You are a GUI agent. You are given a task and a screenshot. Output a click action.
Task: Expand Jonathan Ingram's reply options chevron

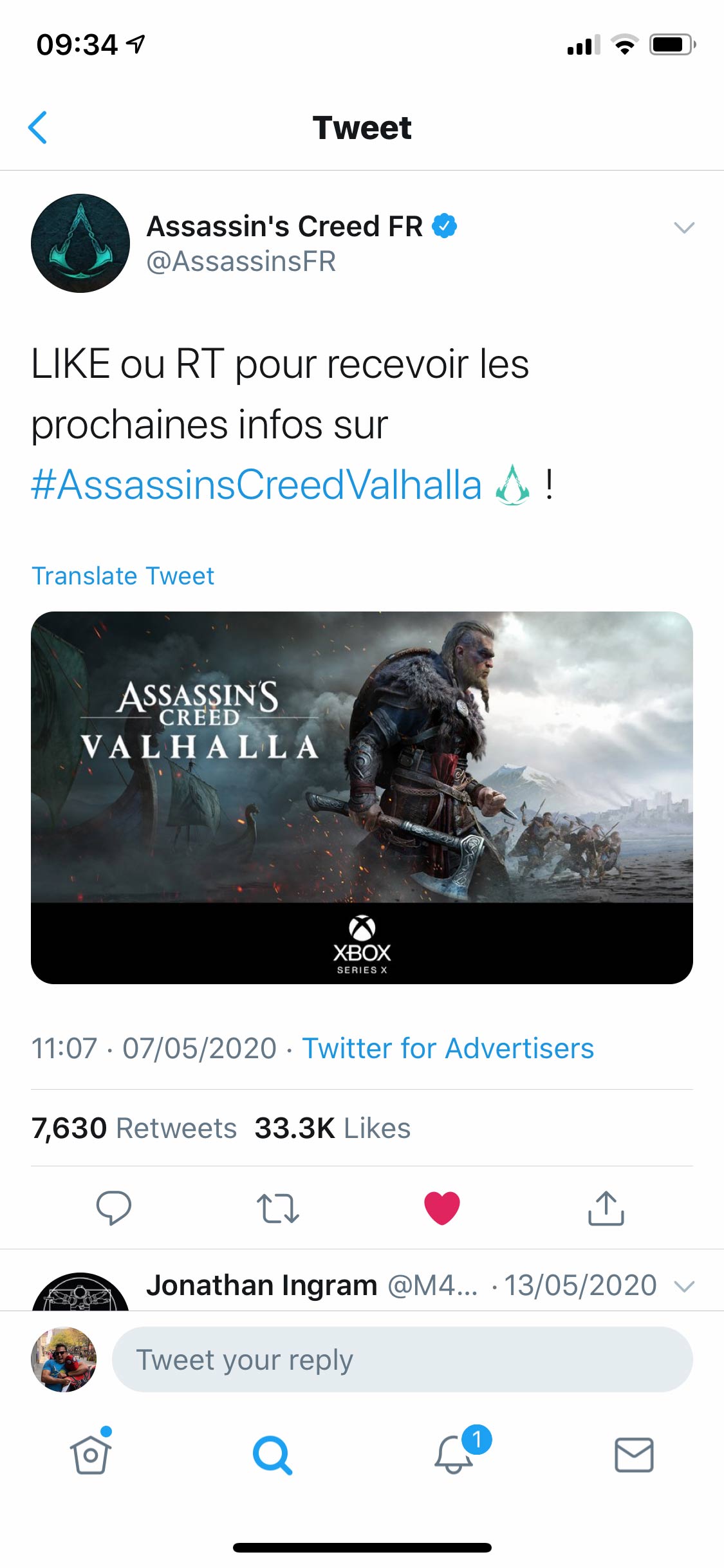point(683,1286)
